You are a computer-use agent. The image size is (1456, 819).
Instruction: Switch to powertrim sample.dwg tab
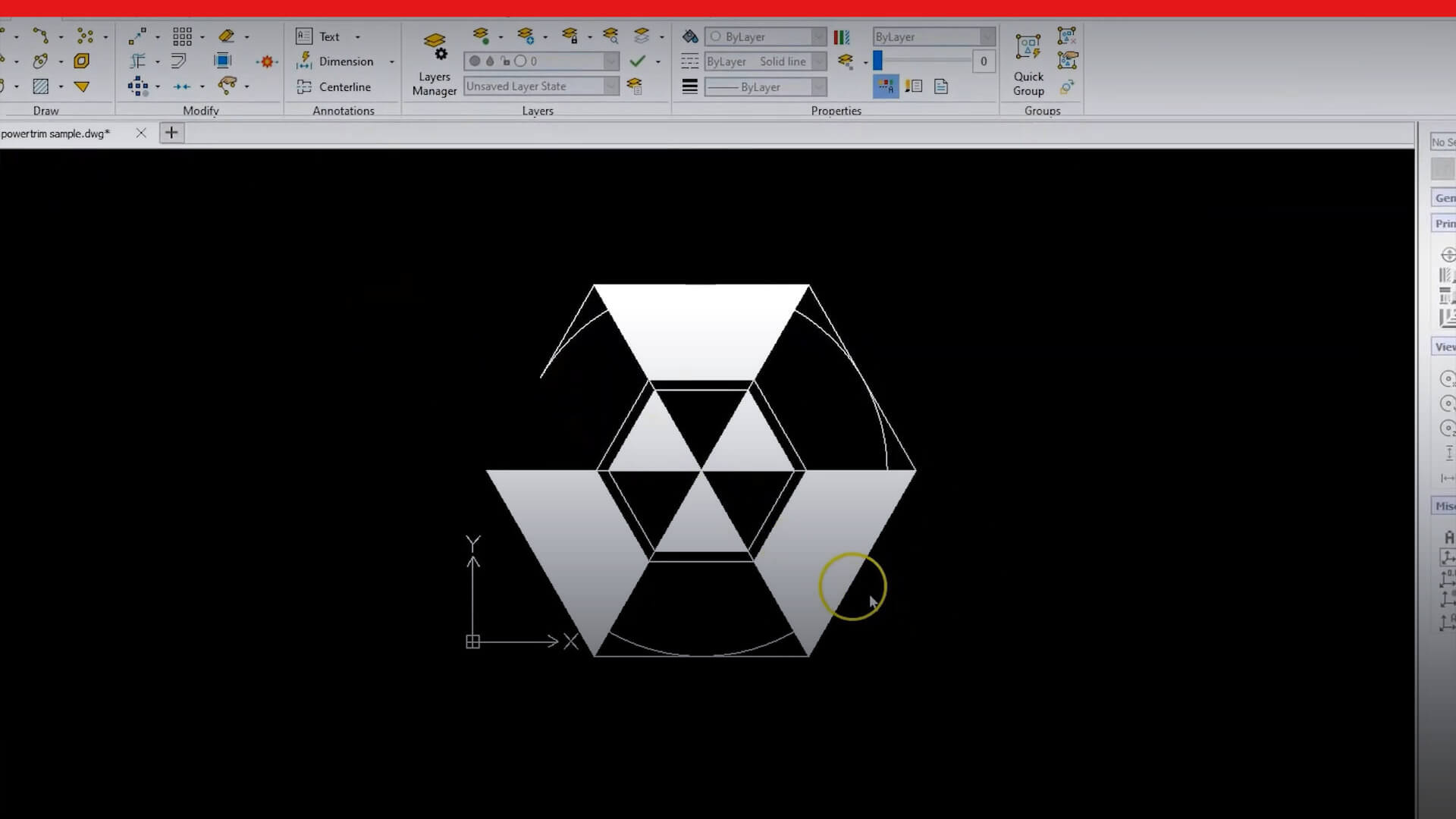click(55, 133)
